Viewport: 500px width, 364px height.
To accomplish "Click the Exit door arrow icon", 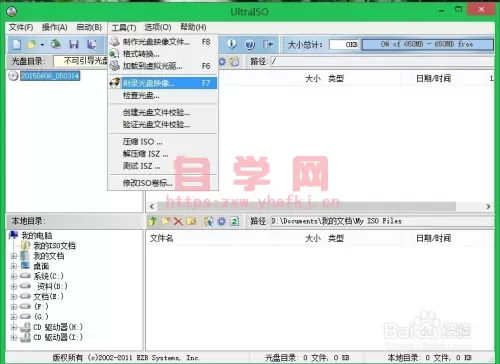I will (268, 44).
